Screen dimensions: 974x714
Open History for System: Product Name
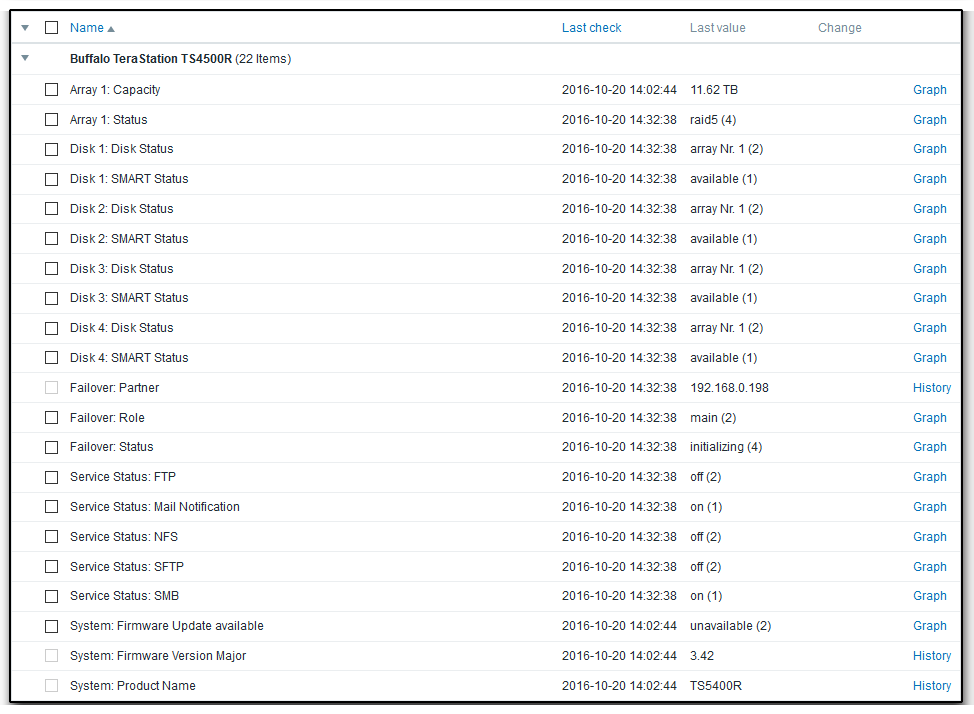[931, 686]
